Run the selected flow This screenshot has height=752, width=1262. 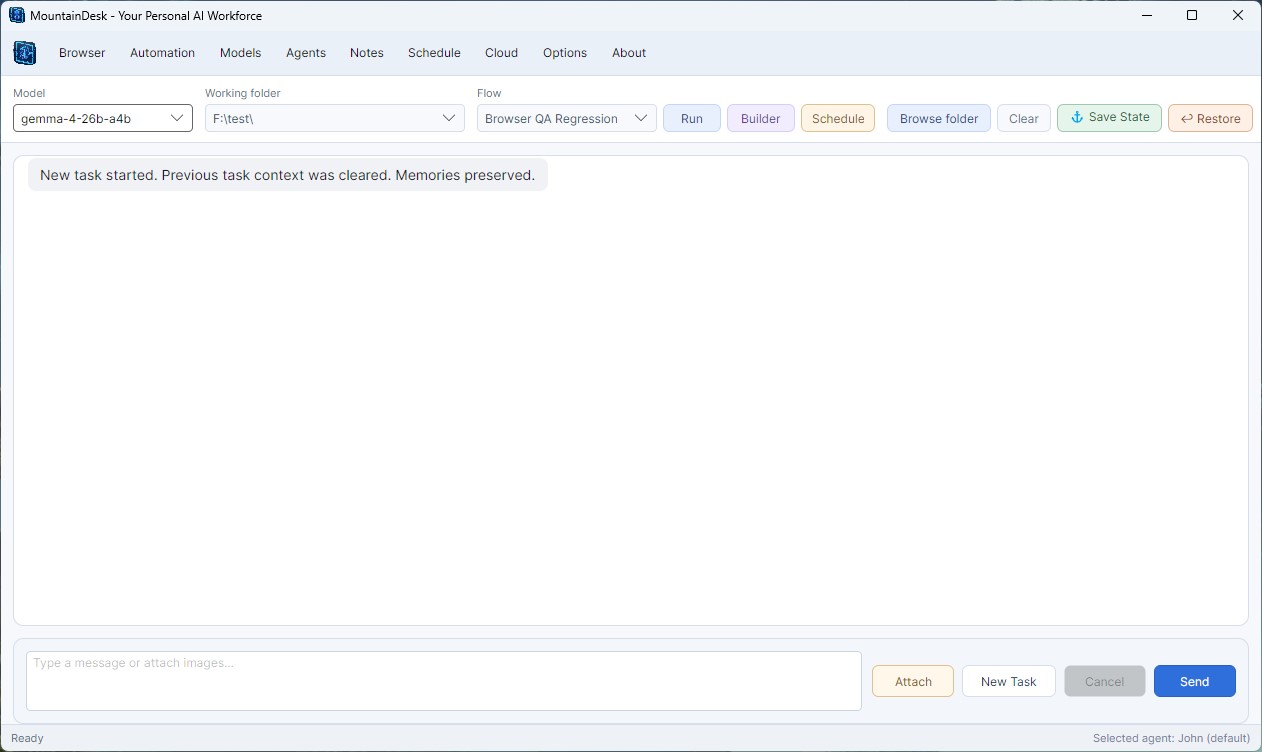click(x=692, y=118)
